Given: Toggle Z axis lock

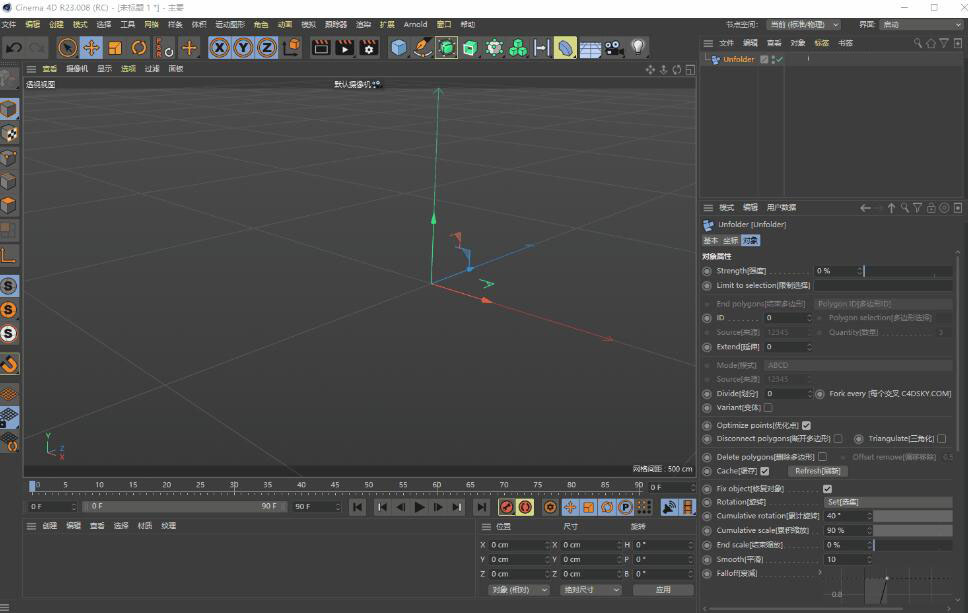Looking at the screenshot, I should [x=267, y=48].
